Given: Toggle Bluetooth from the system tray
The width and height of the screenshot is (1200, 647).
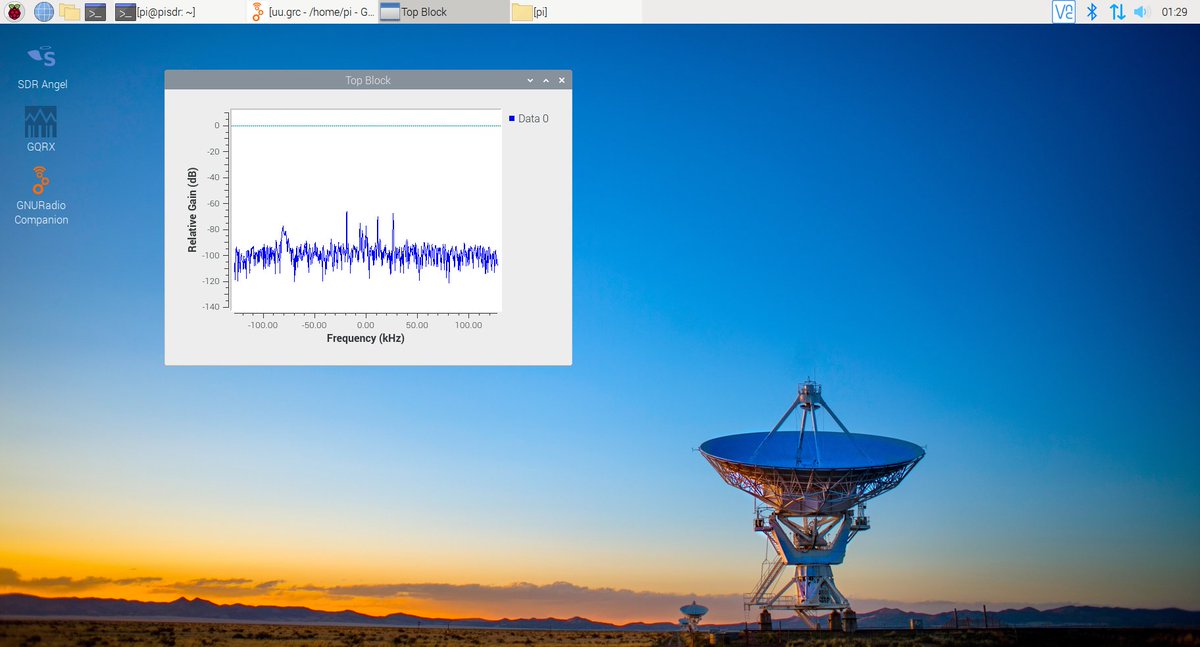Looking at the screenshot, I should coord(1091,11).
